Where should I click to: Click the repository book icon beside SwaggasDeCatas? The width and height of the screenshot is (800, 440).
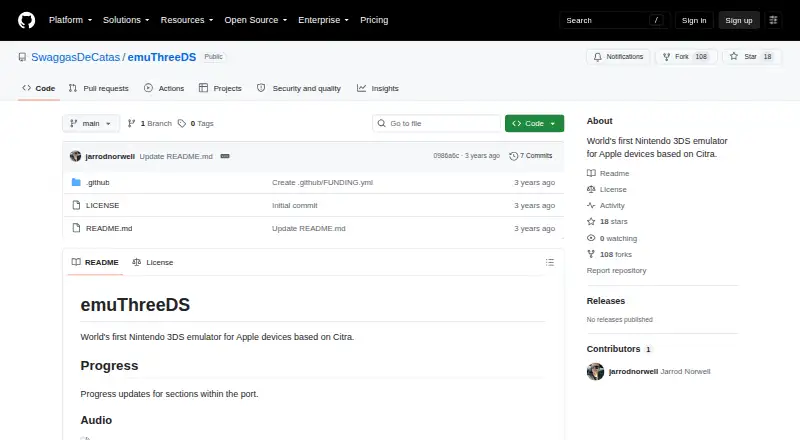pos(22,57)
